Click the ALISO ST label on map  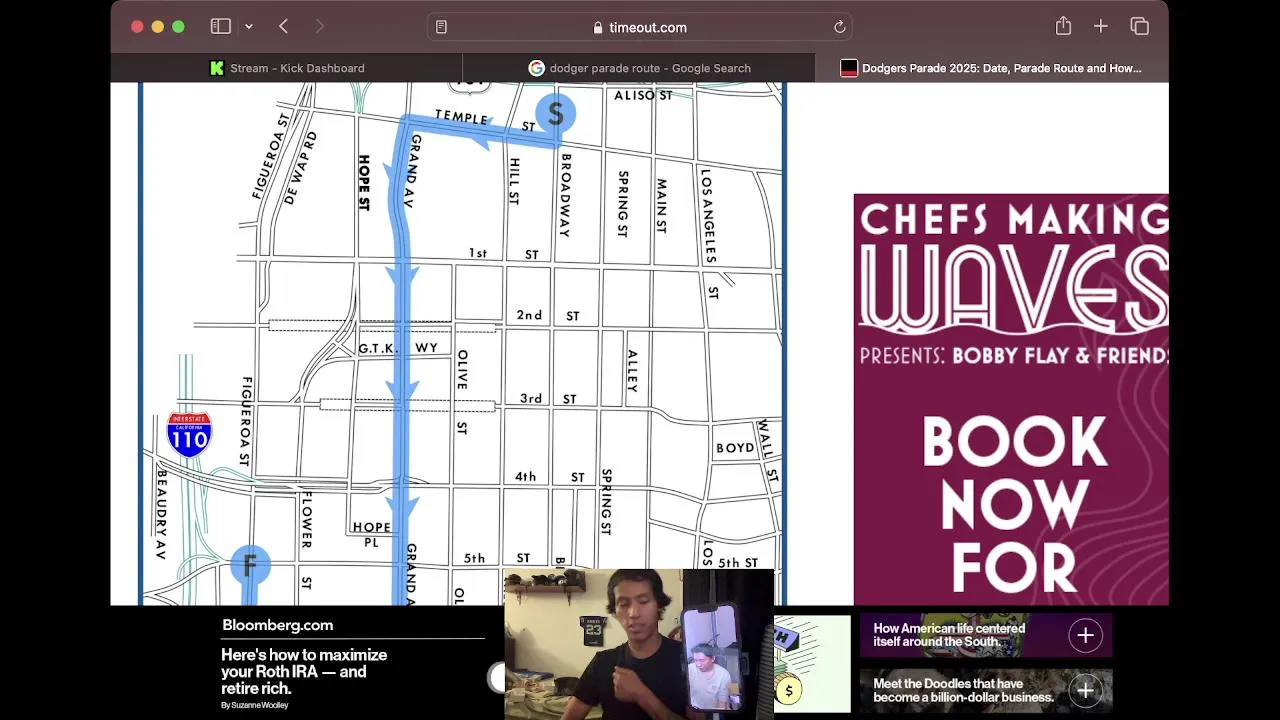(x=643, y=95)
